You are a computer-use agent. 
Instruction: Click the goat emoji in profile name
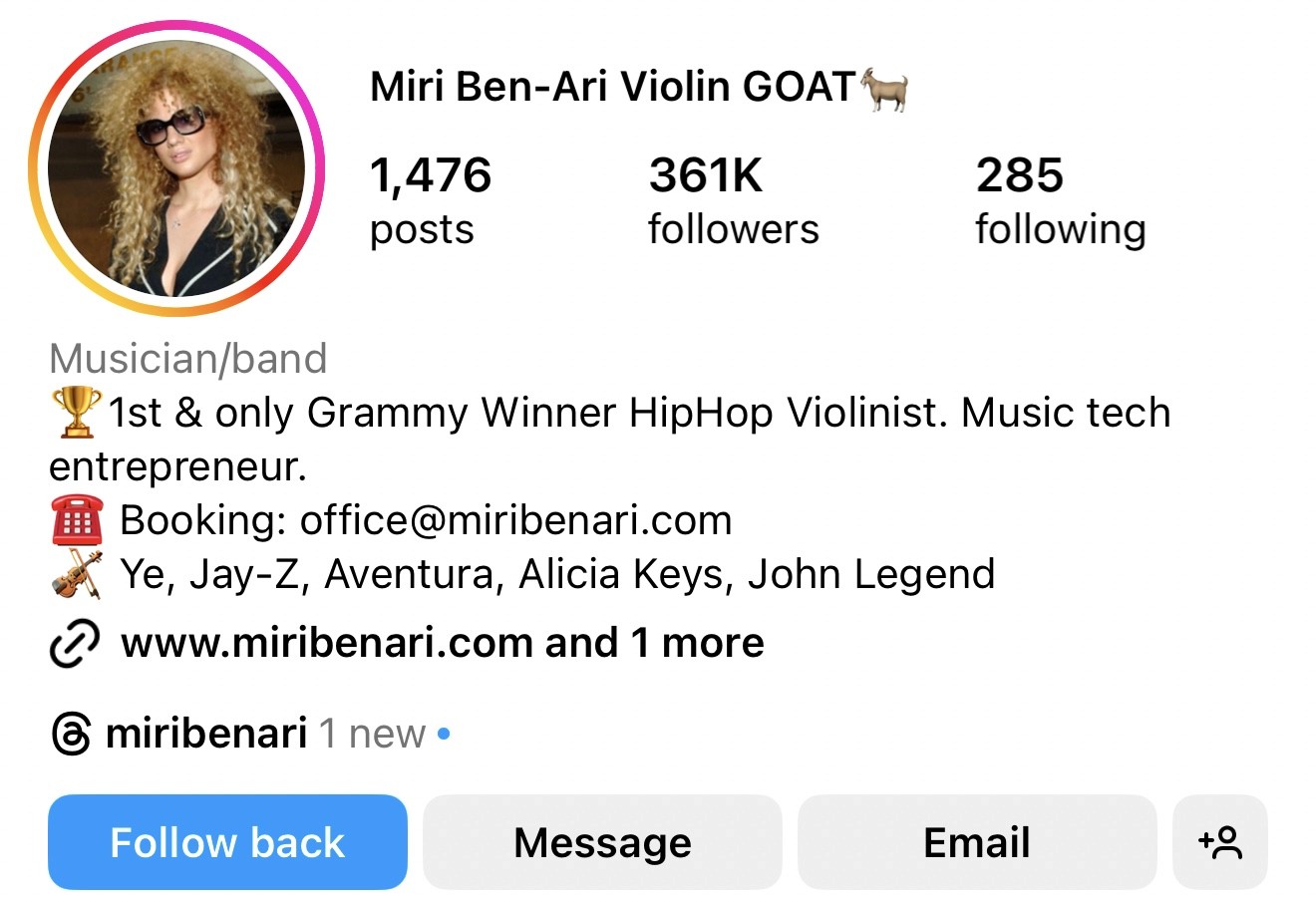[x=884, y=88]
